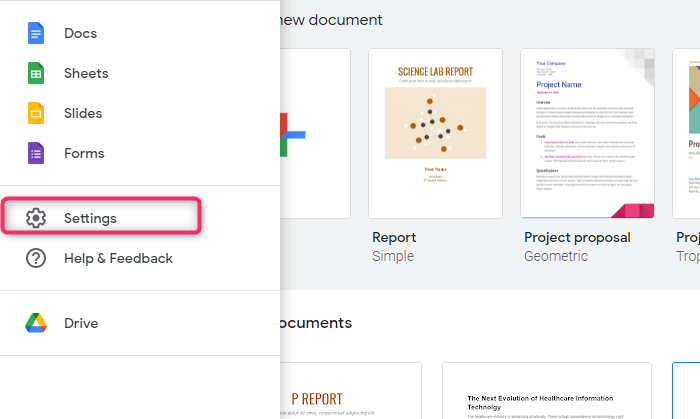Open the Science Lab Report template thumbnail
The image size is (700, 419).
[435, 133]
